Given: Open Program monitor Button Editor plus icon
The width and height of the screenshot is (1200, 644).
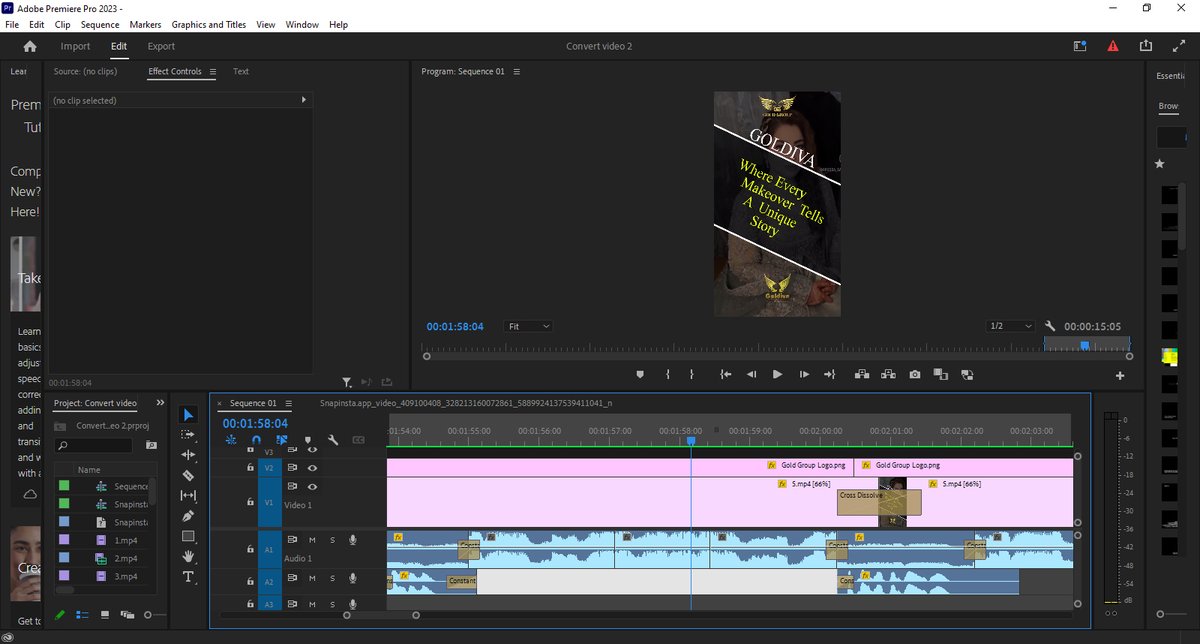Looking at the screenshot, I should [1120, 376].
